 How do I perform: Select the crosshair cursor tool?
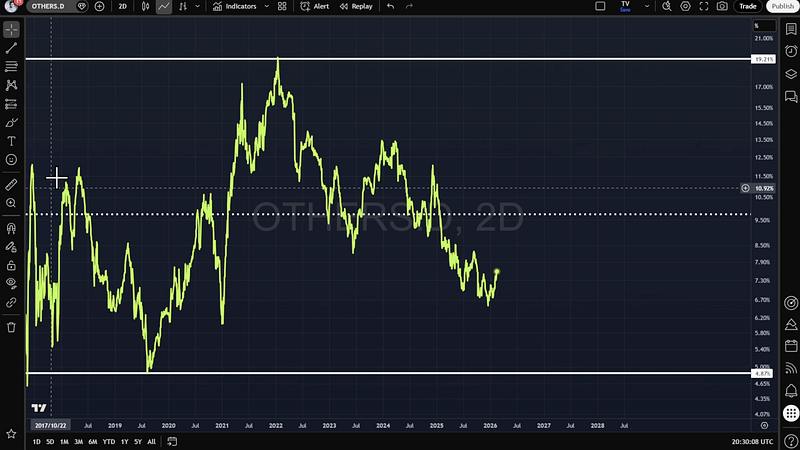point(11,30)
